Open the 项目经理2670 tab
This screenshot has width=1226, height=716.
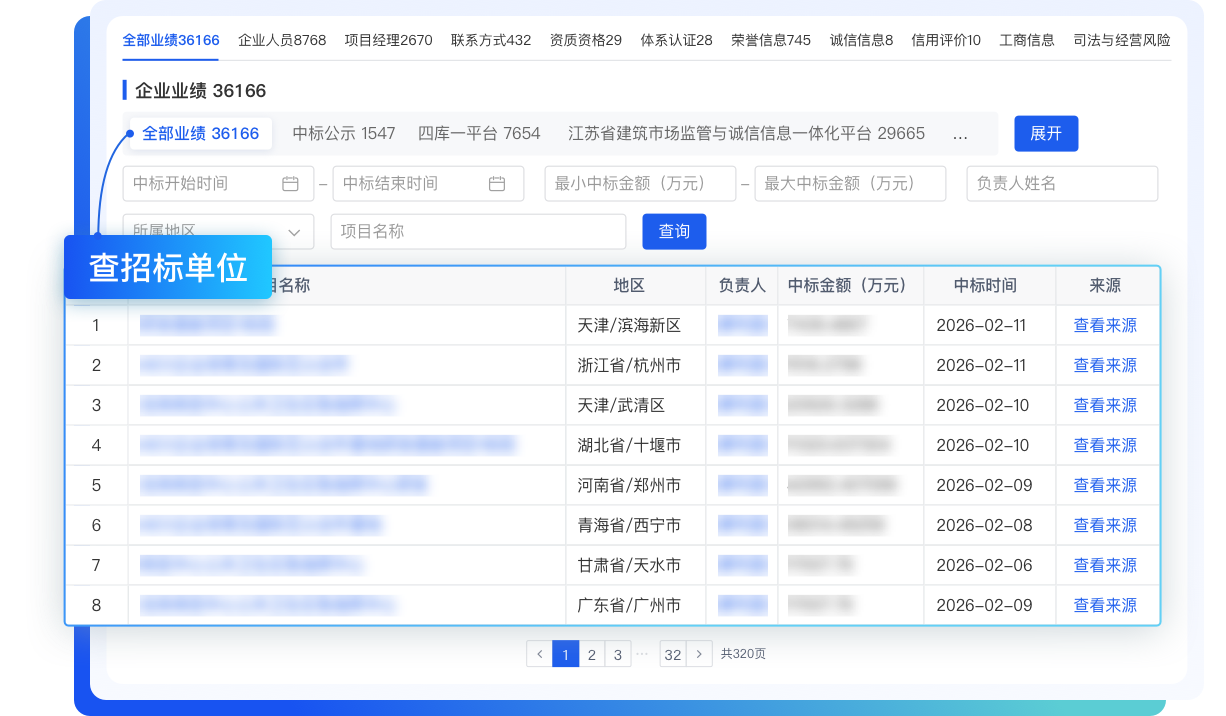click(x=388, y=40)
